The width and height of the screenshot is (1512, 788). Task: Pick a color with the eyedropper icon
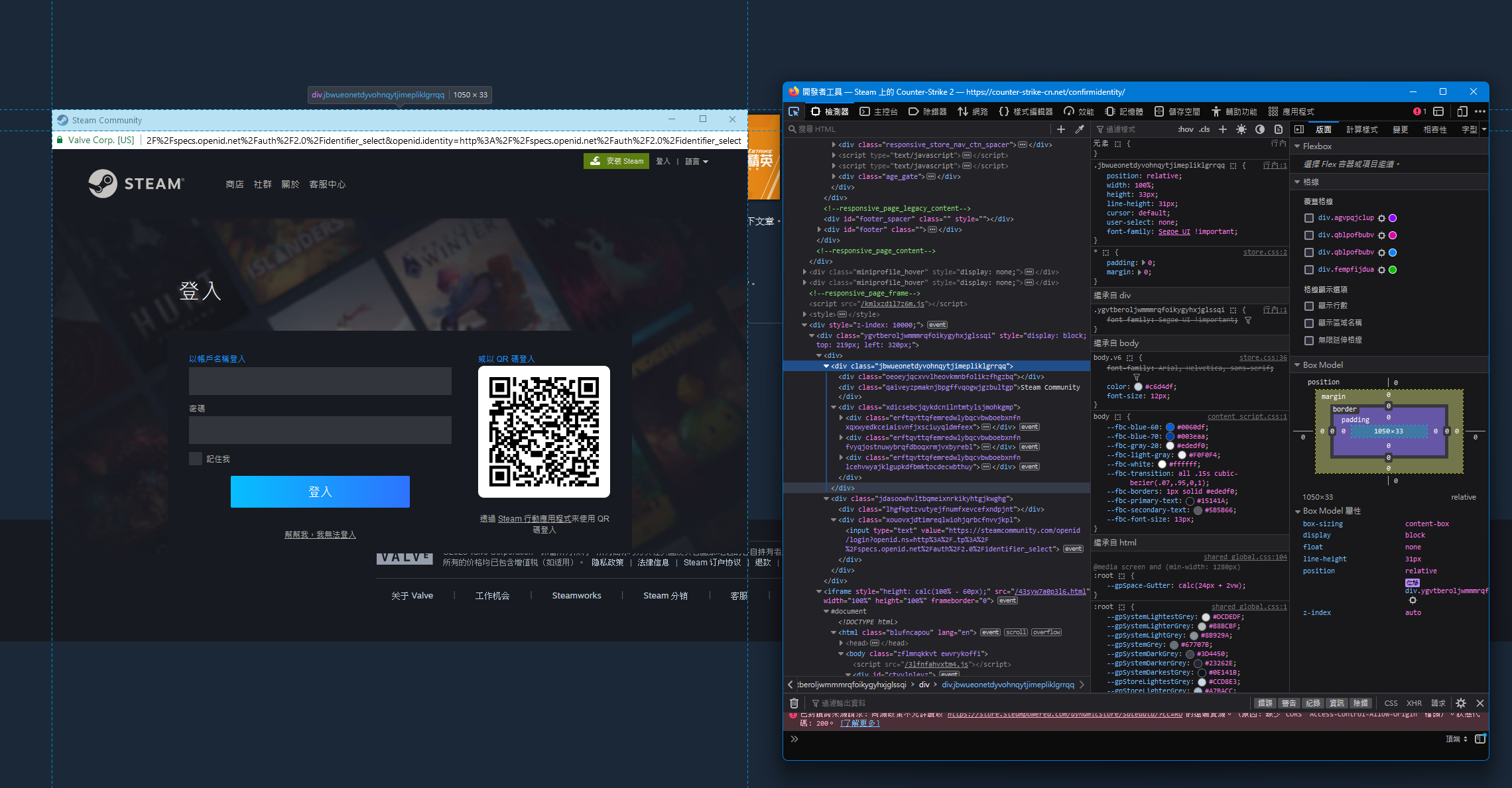[x=1080, y=129]
